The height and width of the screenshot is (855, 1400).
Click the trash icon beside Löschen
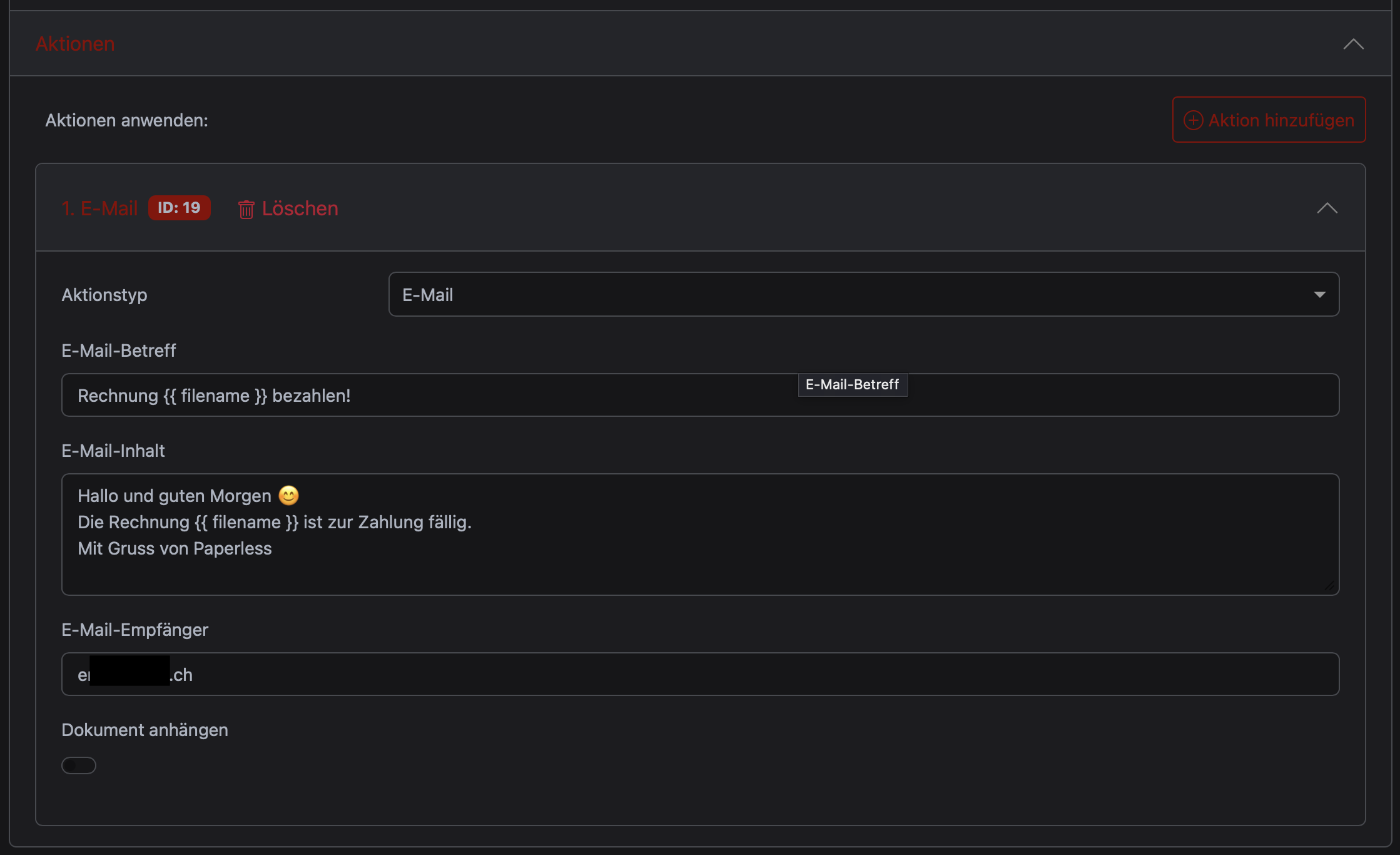pyautogui.click(x=246, y=209)
